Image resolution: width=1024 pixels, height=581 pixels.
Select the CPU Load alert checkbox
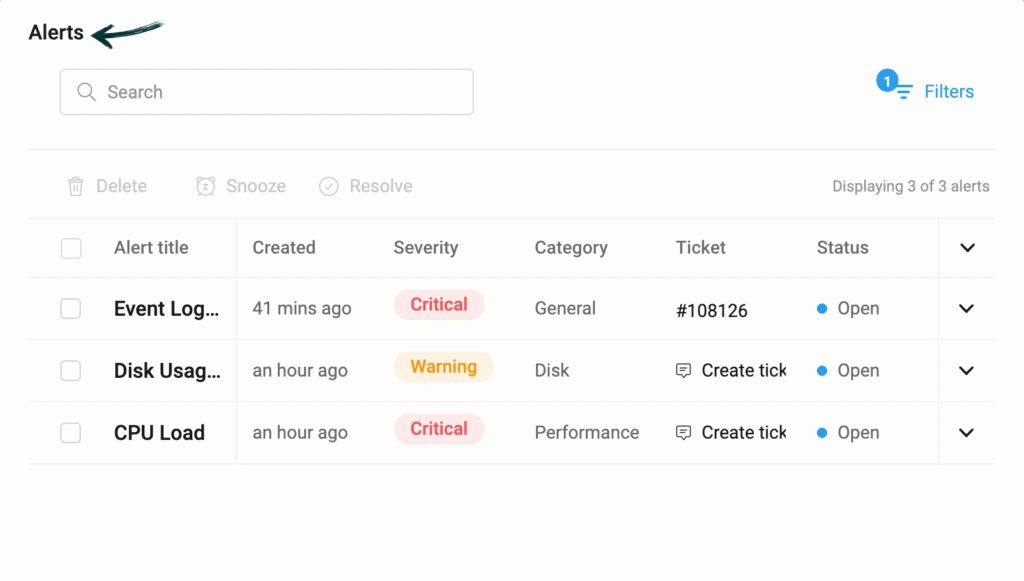point(71,432)
